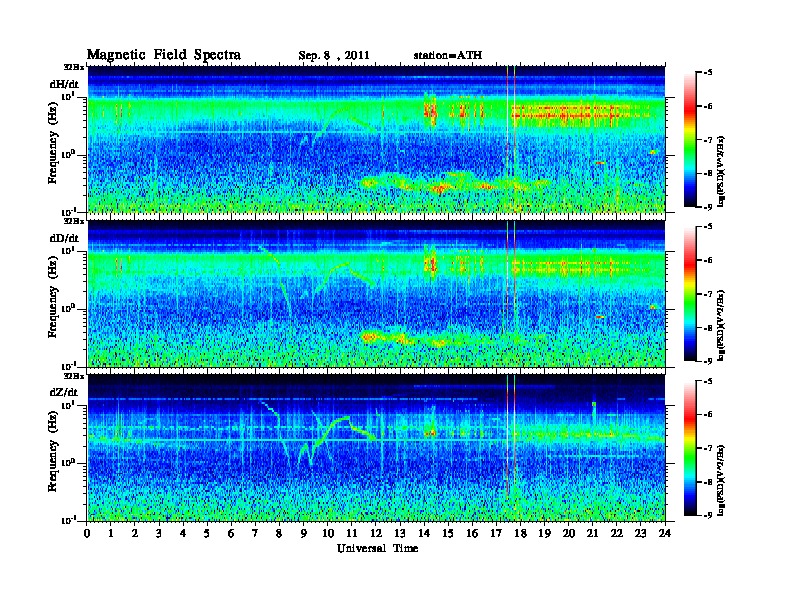Click the "-9" value on dH/dt color scale
The width and height of the screenshot is (792, 612).
(708, 207)
